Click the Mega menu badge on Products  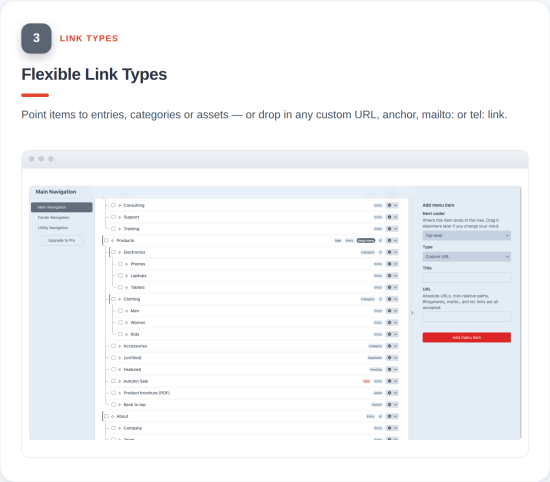(x=366, y=241)
